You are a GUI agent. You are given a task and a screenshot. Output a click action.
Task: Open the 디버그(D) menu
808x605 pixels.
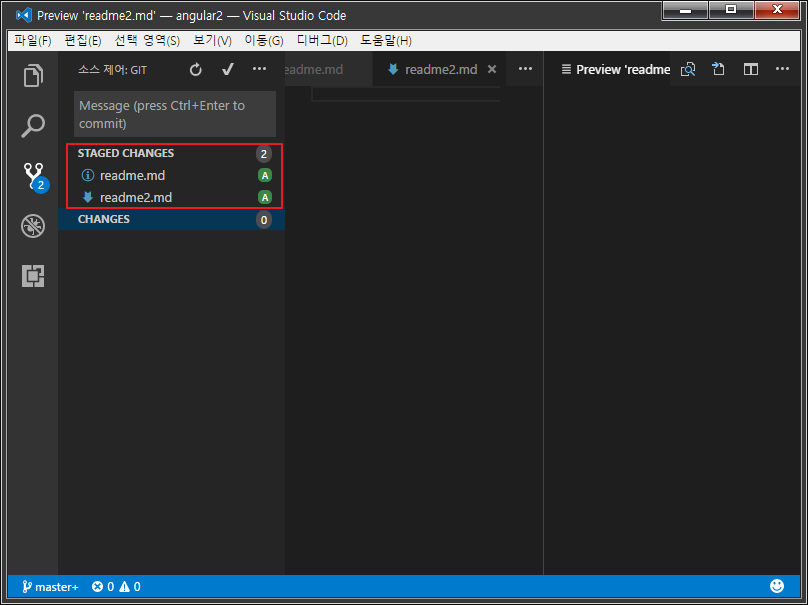point(322,40)
